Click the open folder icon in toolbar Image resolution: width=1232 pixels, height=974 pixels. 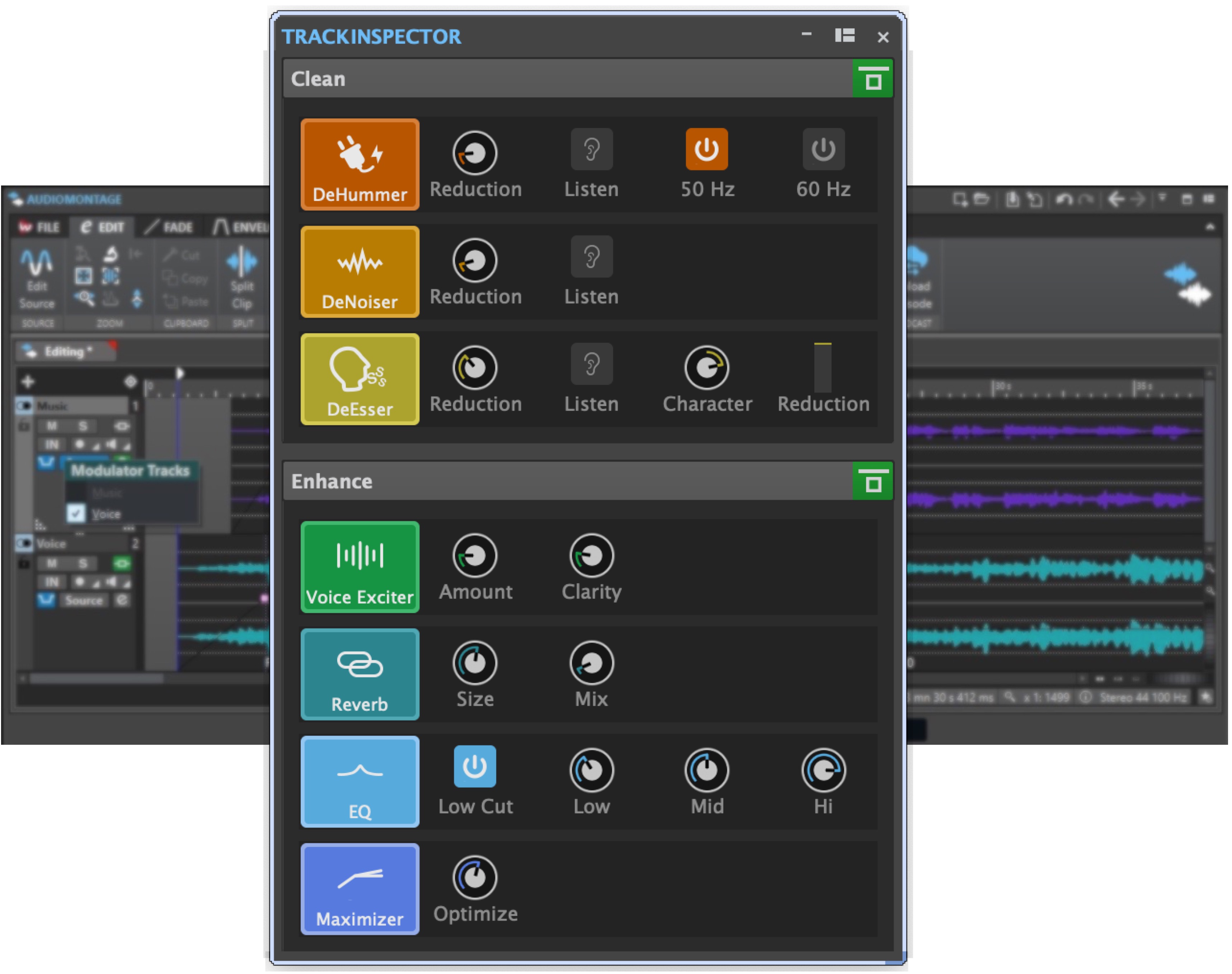click(x=981, y=199)
